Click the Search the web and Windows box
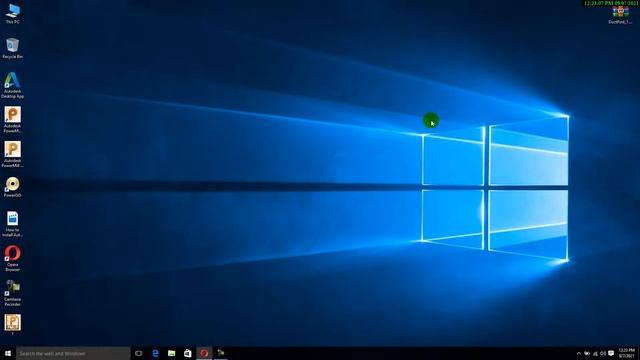Viewport: 640px width, 360px height. [x=73, y=353]
